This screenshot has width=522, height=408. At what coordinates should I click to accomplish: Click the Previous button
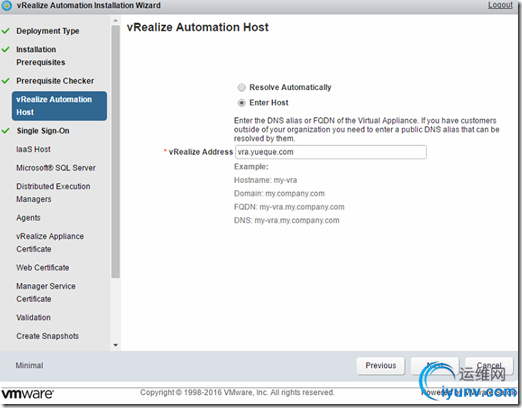click(x=381, y=366)
